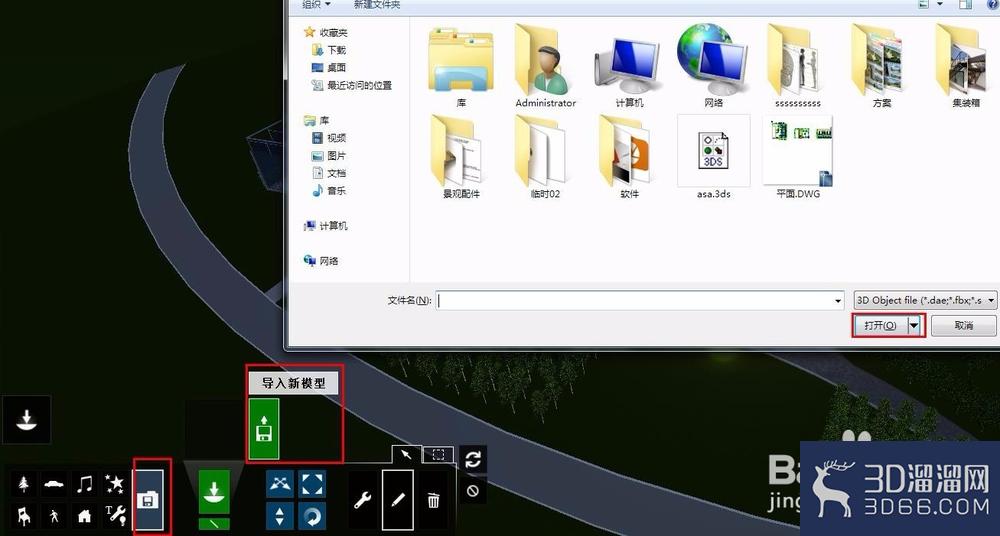Select 下载 in the navigation pane
The width and height of the screenshot is (1000, 536).
(329, 50)
